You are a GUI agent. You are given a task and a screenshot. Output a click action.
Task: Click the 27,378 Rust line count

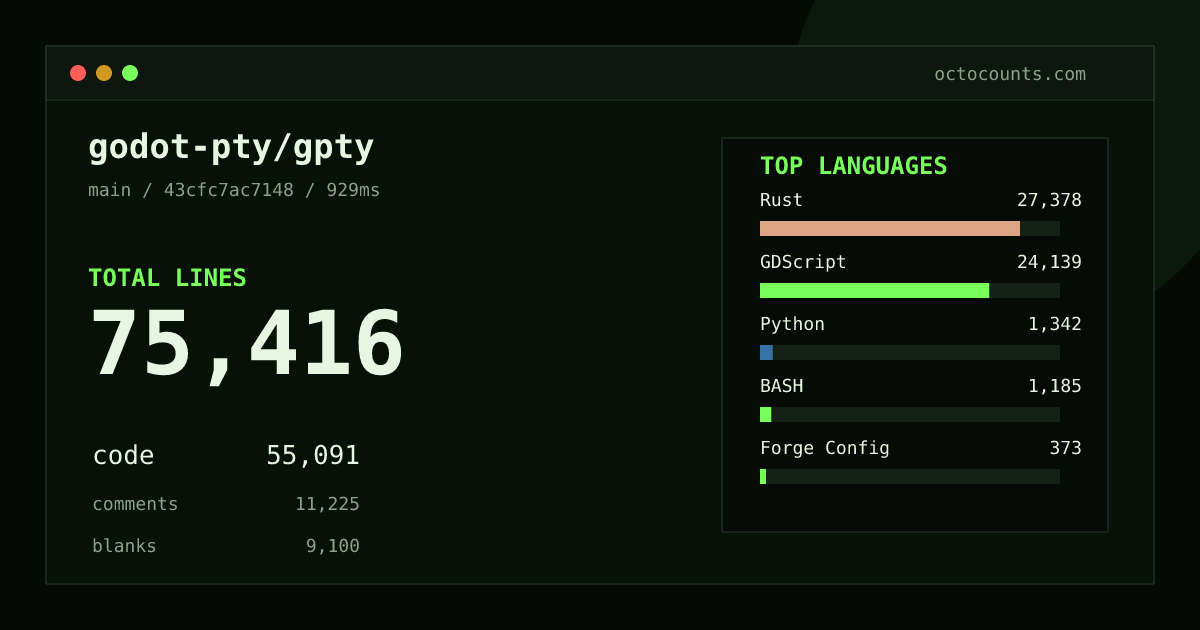(x=1049, y=200)
